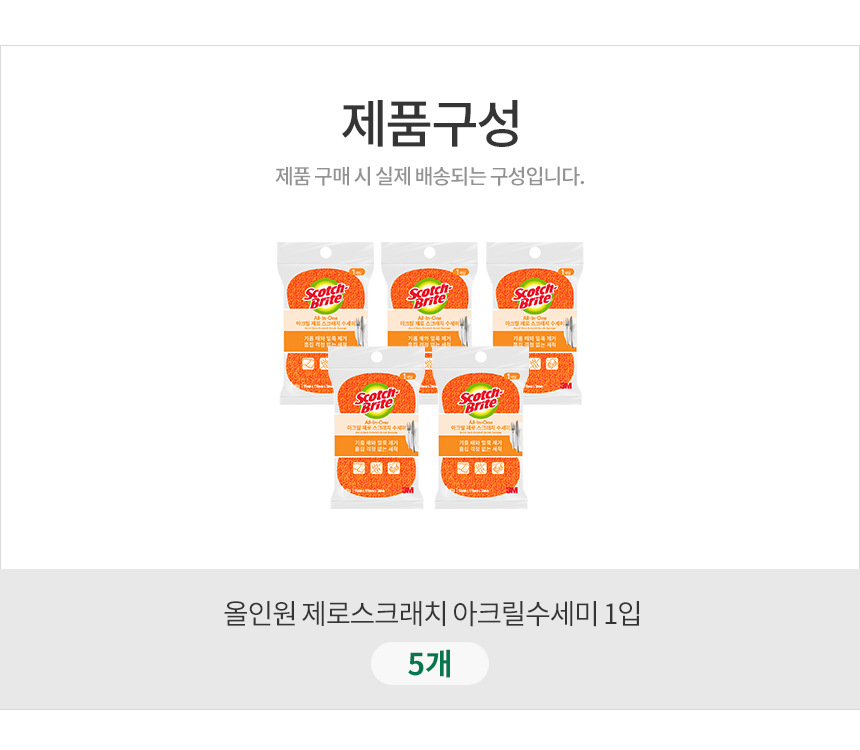Image resolution: width=860 pixels, height=750 pixels.
Task: Click the subtitle about actual shipped composition
Action: click(x=430, y=177)
